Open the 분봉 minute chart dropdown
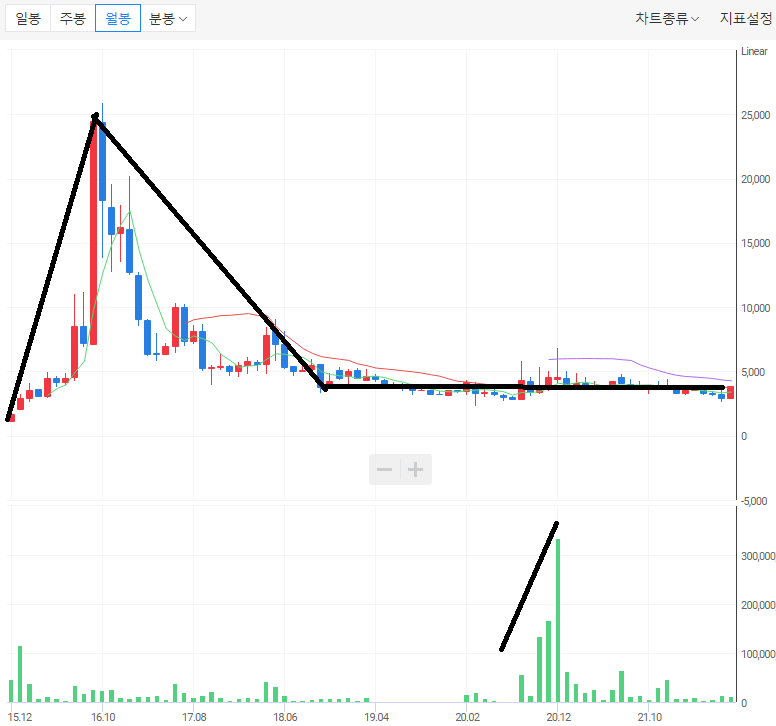Image resolution: width=776 pixels, height=726 pixels. pos(168,18)
